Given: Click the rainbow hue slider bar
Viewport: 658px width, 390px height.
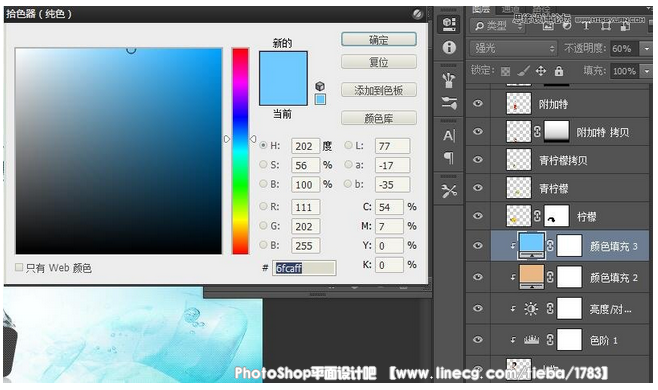Looking at the screenshot, I should pos(240,151).
